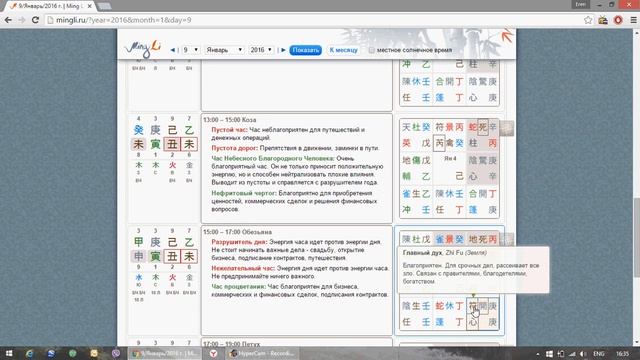Click the Пустота дорог label
The width and height of the screenshot is (640, 360).
click(x=234, y=148)
